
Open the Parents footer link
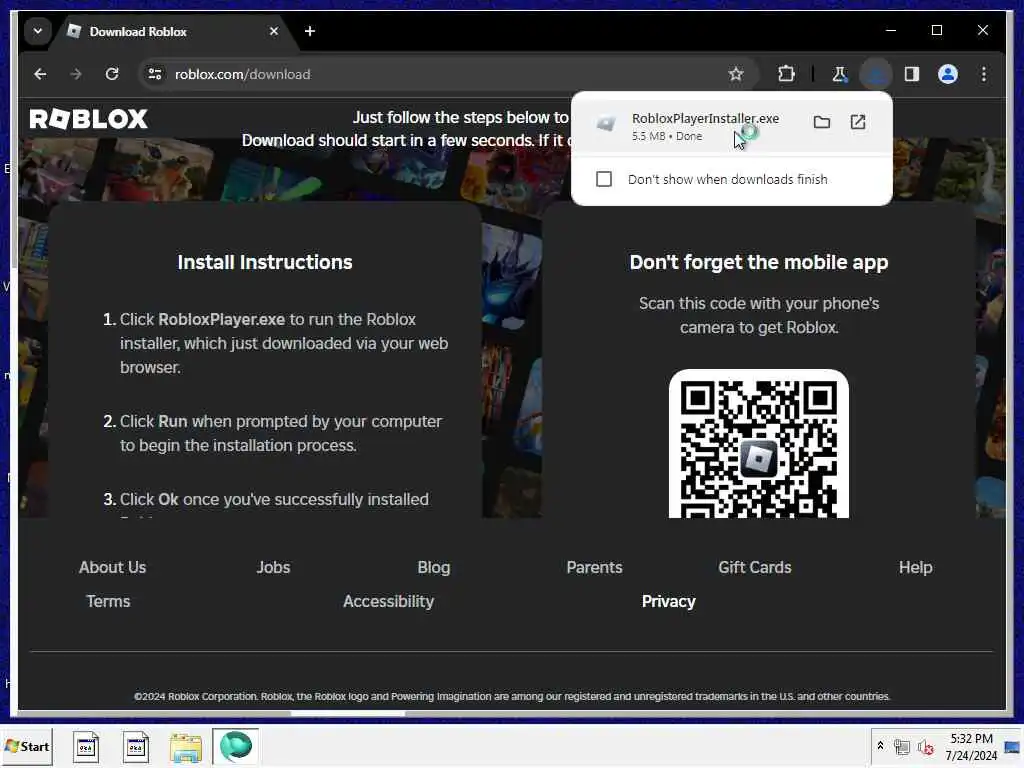(x=594, y=568)
